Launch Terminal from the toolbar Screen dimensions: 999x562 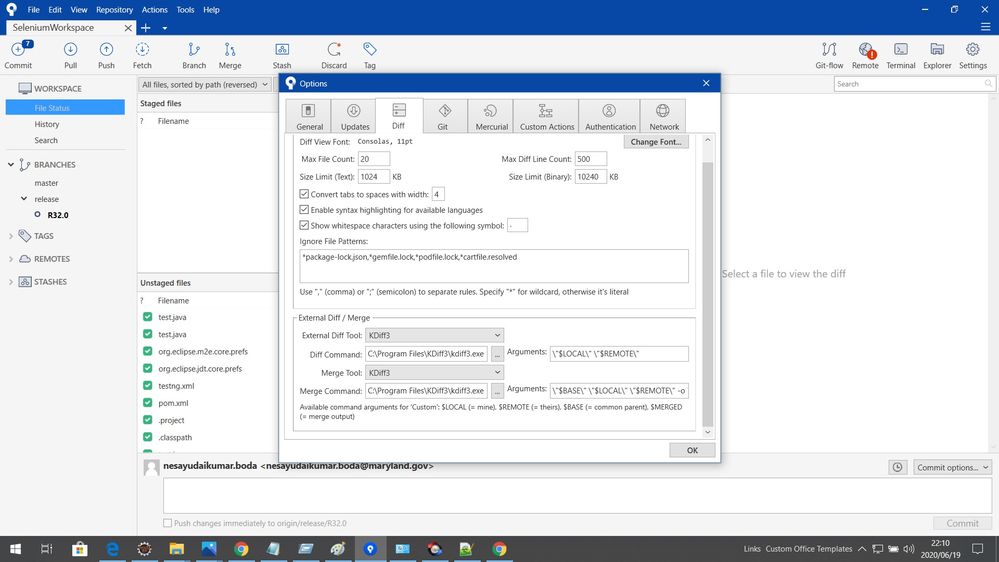[x=901, y=54]
